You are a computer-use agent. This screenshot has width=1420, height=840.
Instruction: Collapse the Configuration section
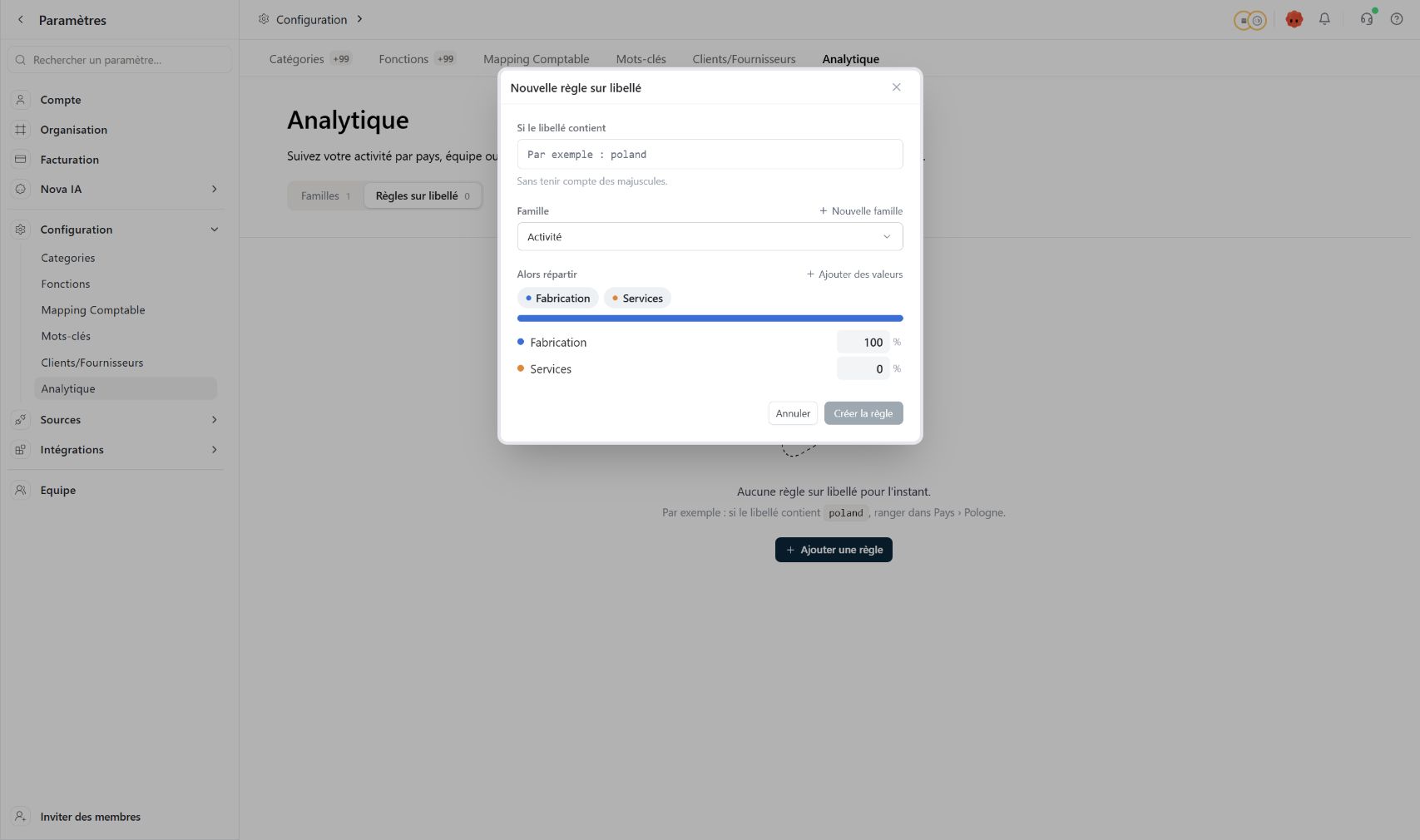[215, 230]
